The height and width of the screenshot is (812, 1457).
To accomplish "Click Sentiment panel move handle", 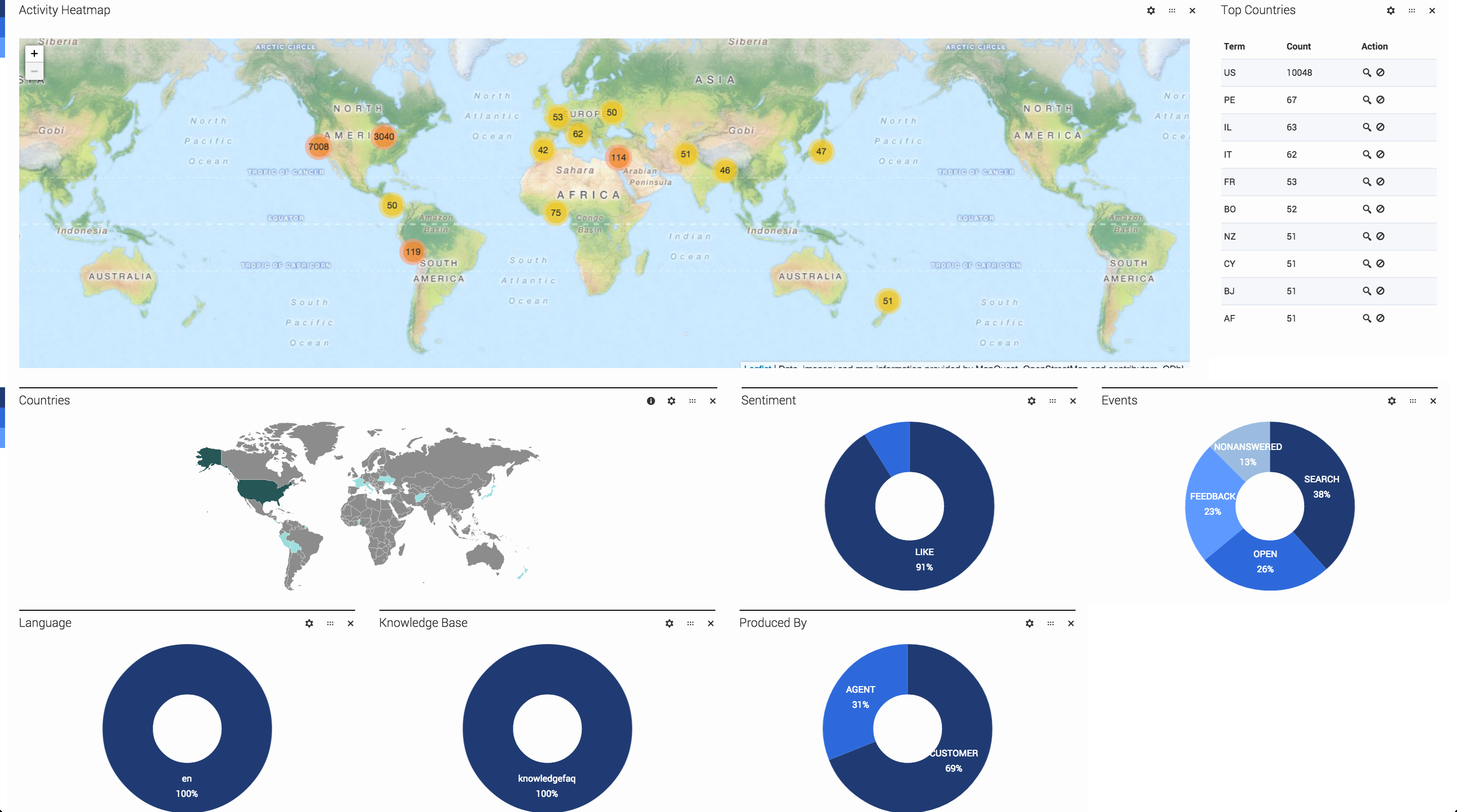I will [1053, 401].
